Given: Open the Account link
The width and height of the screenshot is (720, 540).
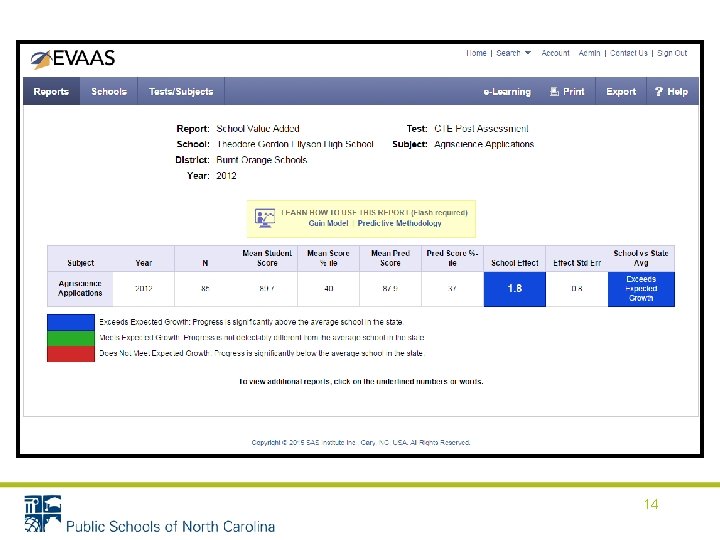Looking at the screenshot, I should coord(555,53).
